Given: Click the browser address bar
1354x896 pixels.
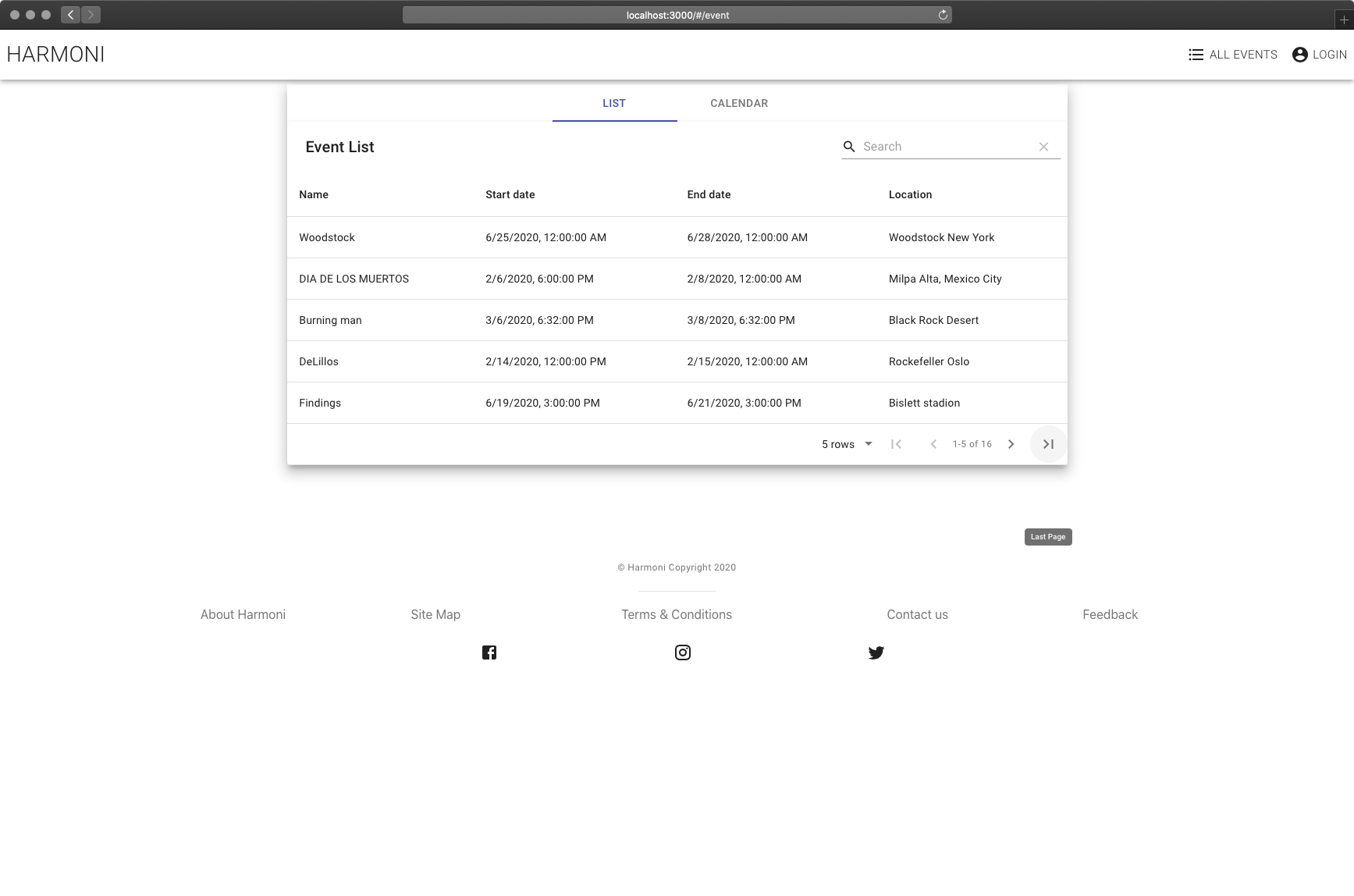Looking at the screenshot, I should (x=677, y=15).
